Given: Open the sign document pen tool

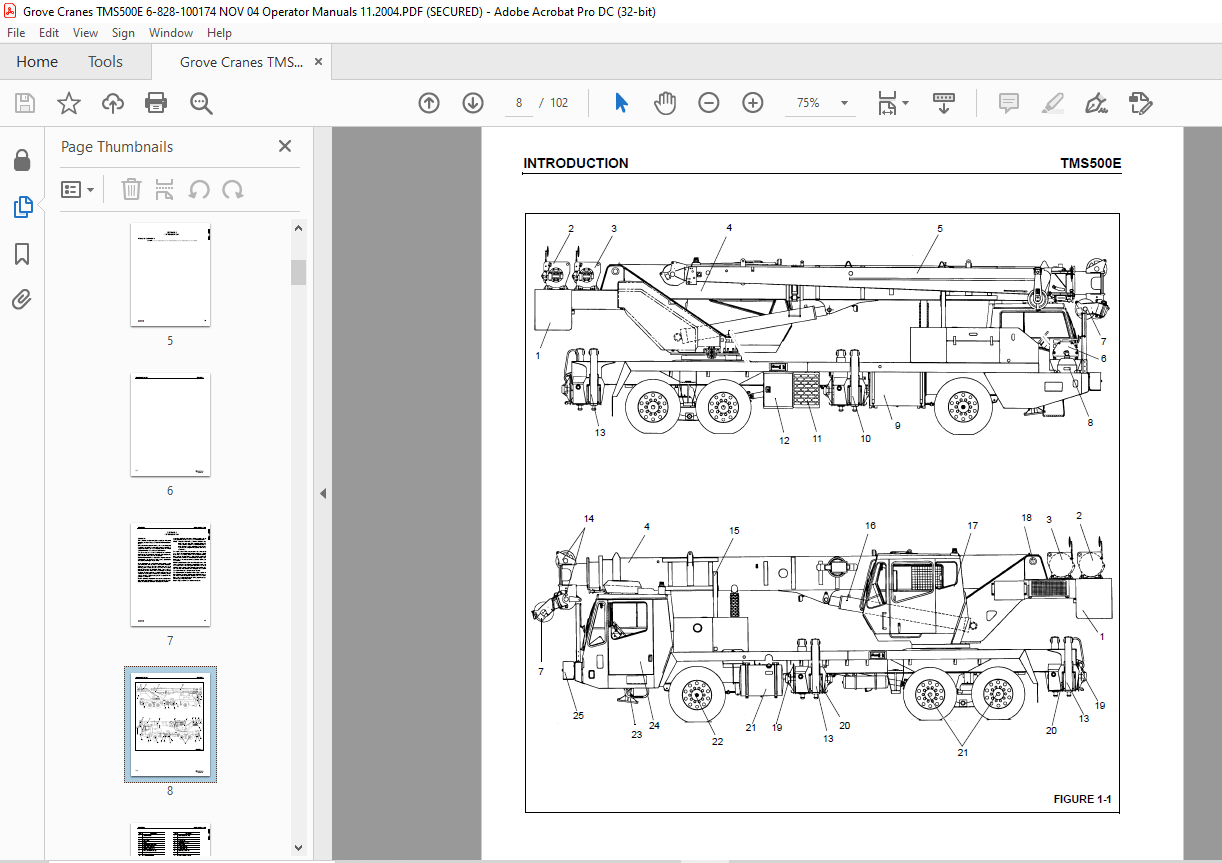Looking at the screenshot, I should coord(1096,103).
